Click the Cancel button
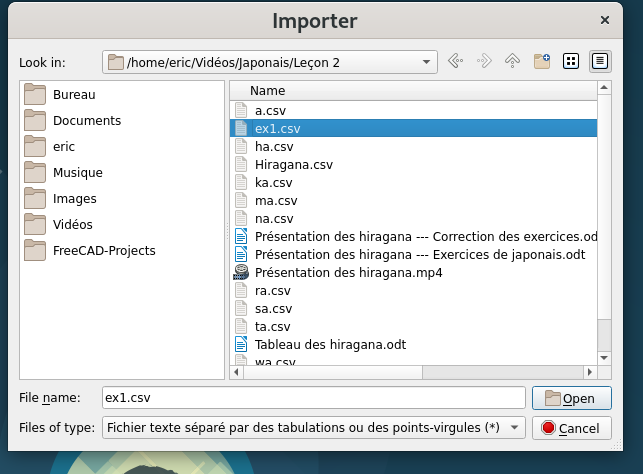Image resolution: width=643 pixels, height=474 pixels. pyautogui.click(x=571, y=428)
